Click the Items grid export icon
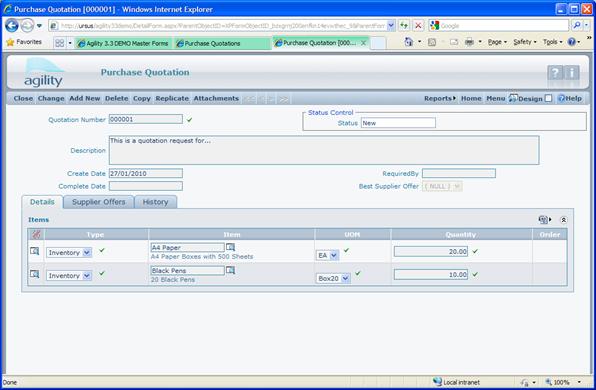This screenshot has width=596, height=390. click(x=544, y=219)
